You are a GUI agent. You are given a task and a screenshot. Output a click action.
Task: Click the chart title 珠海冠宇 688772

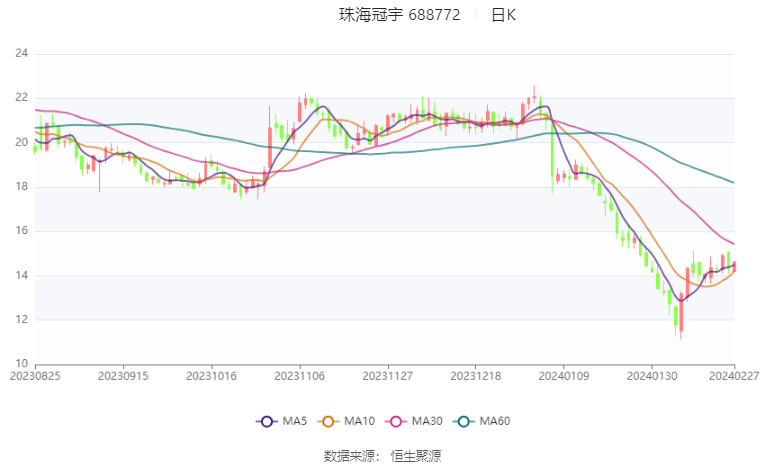400,15
